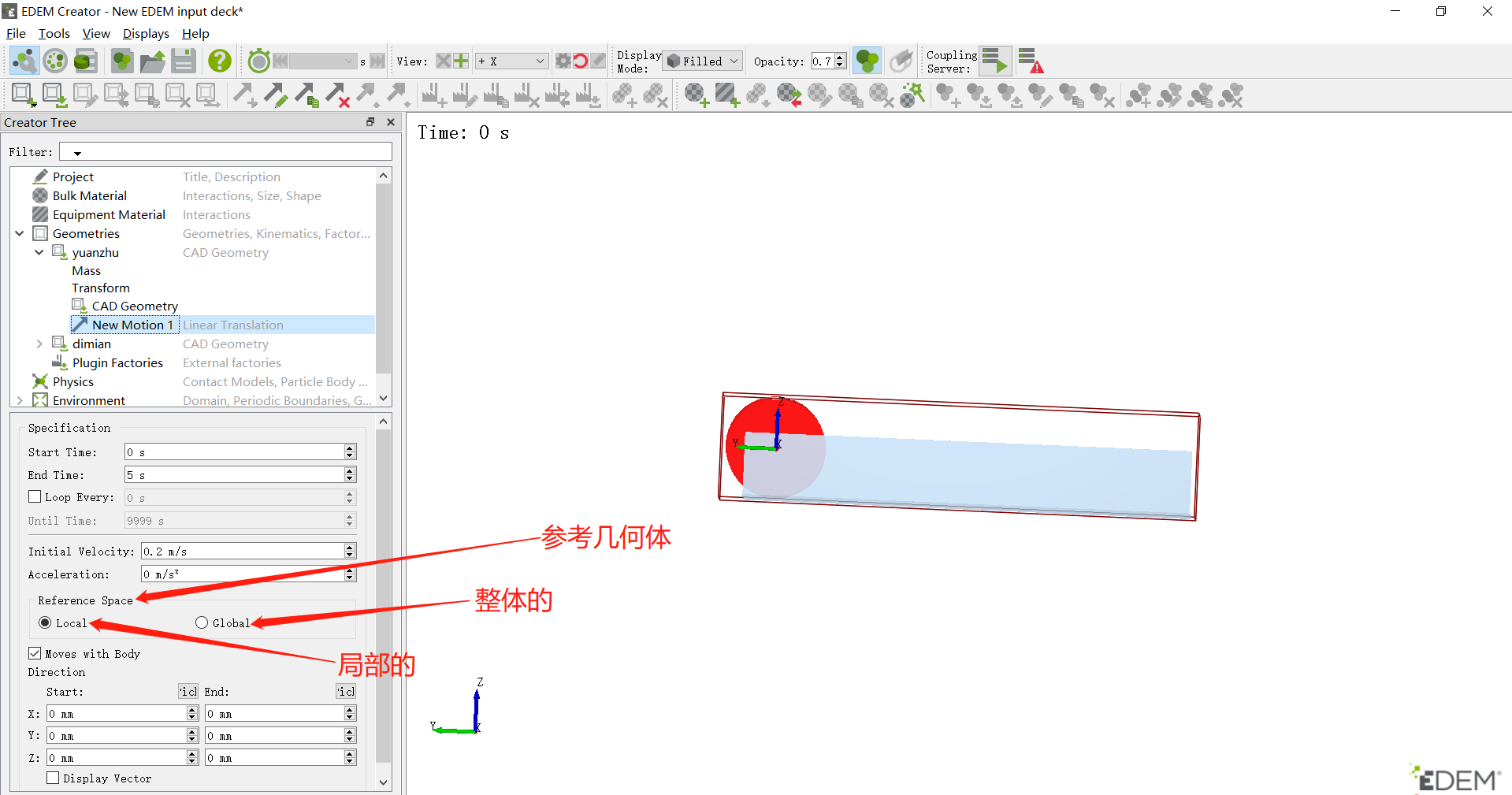1512x795 pixels.
Task: Select the Global reference space radio button
Action: 202,622
